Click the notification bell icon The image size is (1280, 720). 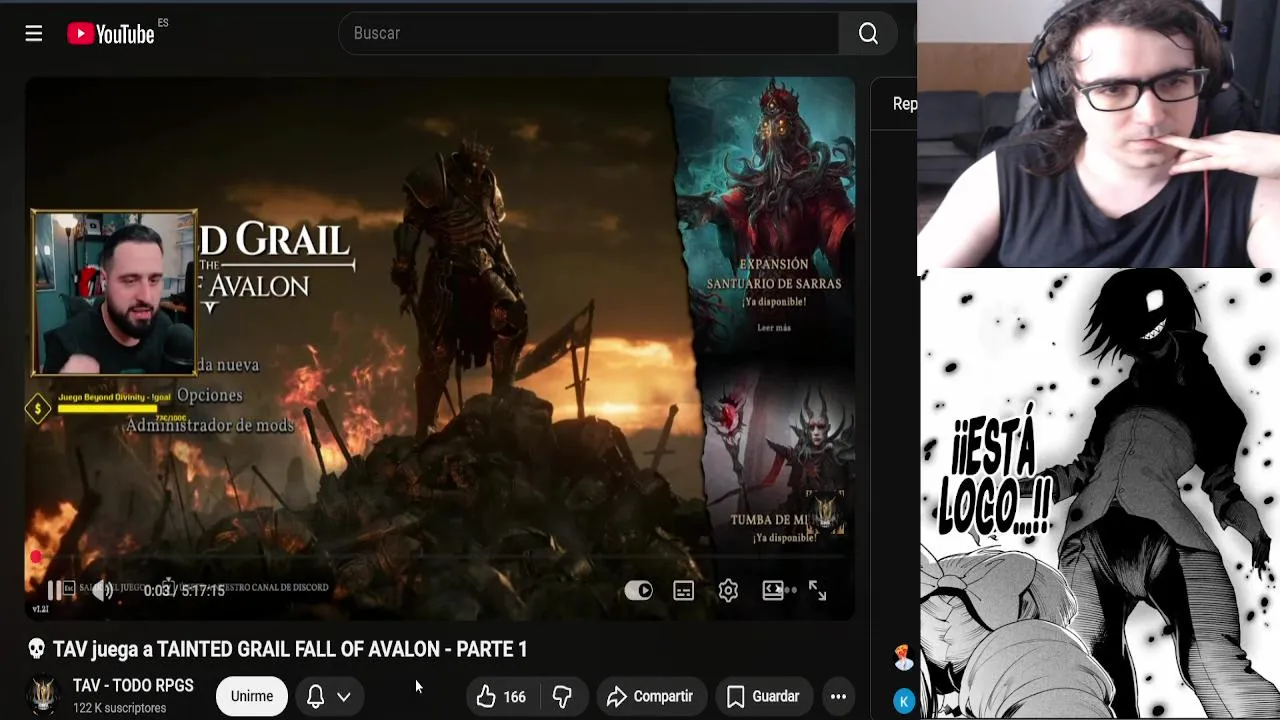coord(315,696)
